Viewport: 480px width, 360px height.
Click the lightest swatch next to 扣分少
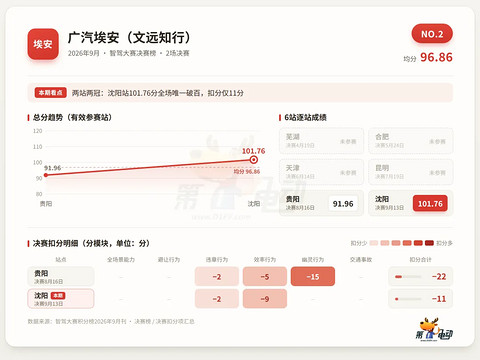(374, 243)
